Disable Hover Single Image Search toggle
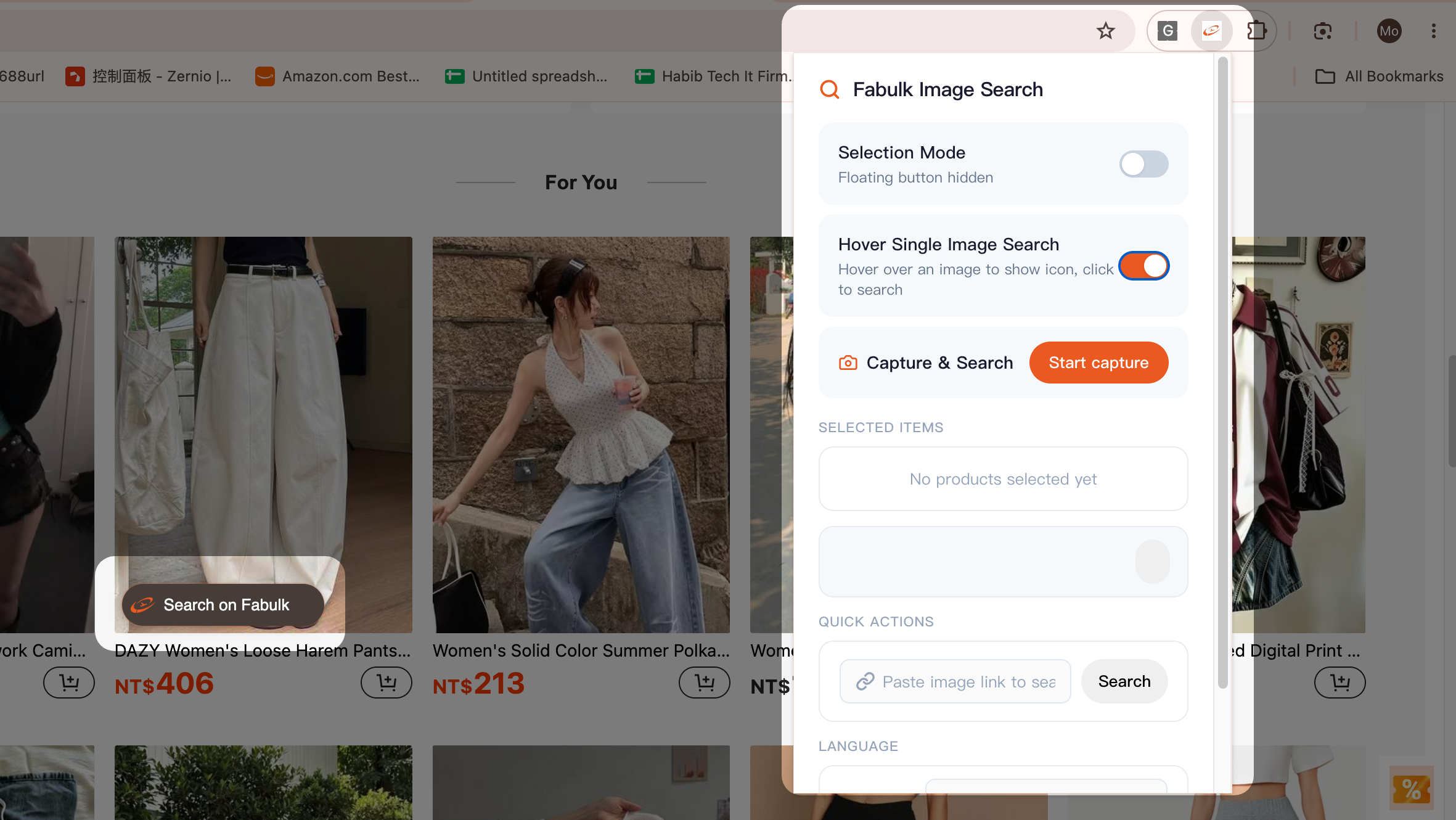This screenshot has width=1456, height=820. click(1143, 266)
